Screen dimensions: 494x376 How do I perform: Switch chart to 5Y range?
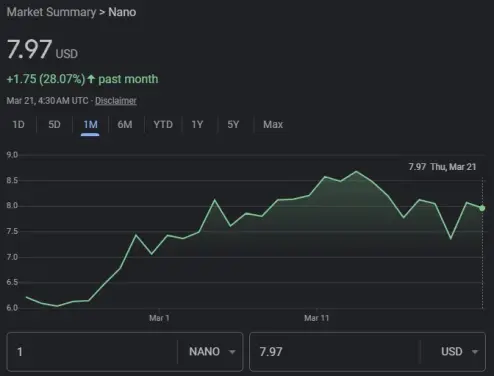(x=233, y=125)
